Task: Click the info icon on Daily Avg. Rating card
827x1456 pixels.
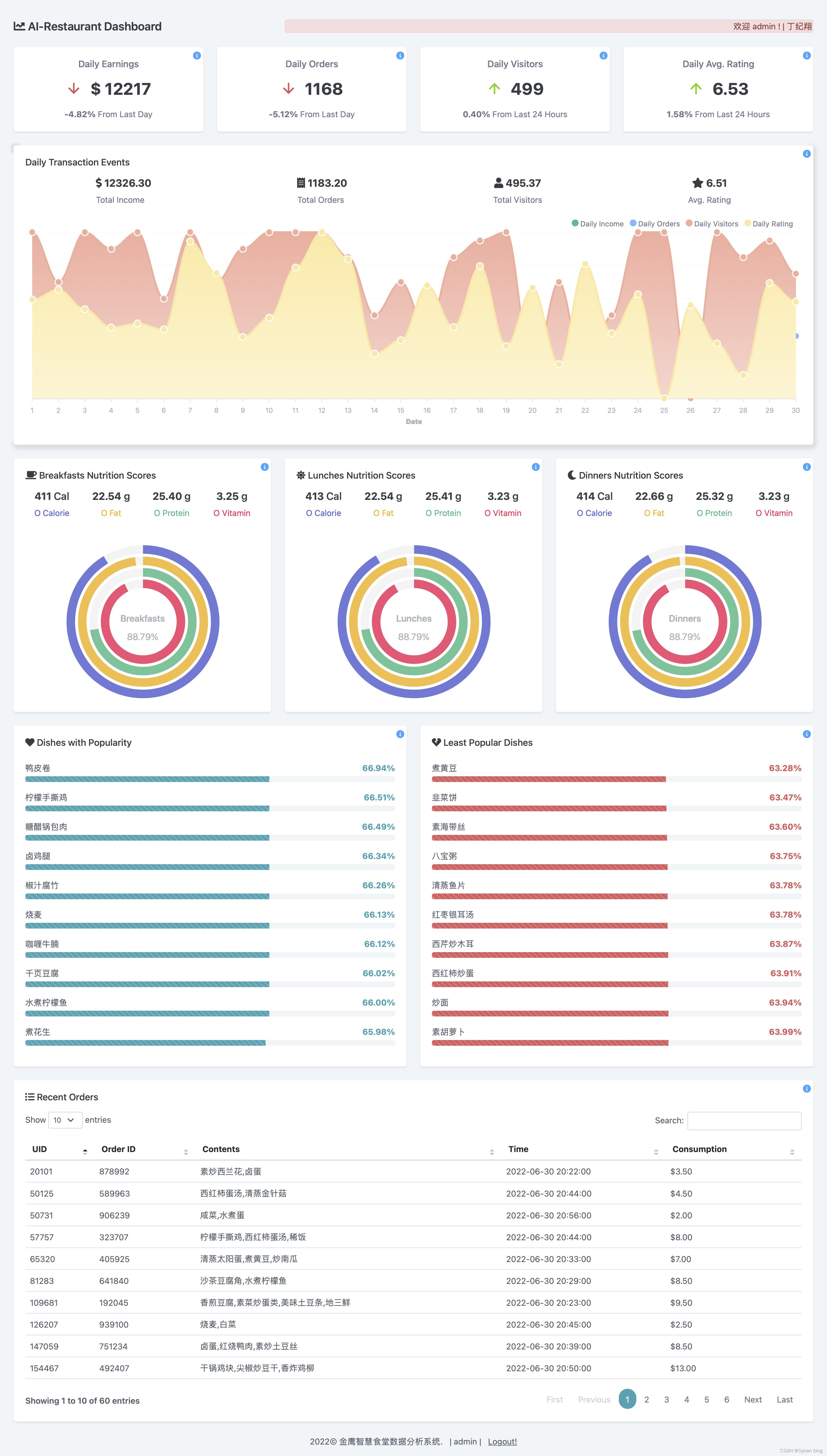Action: click(807, 56)
